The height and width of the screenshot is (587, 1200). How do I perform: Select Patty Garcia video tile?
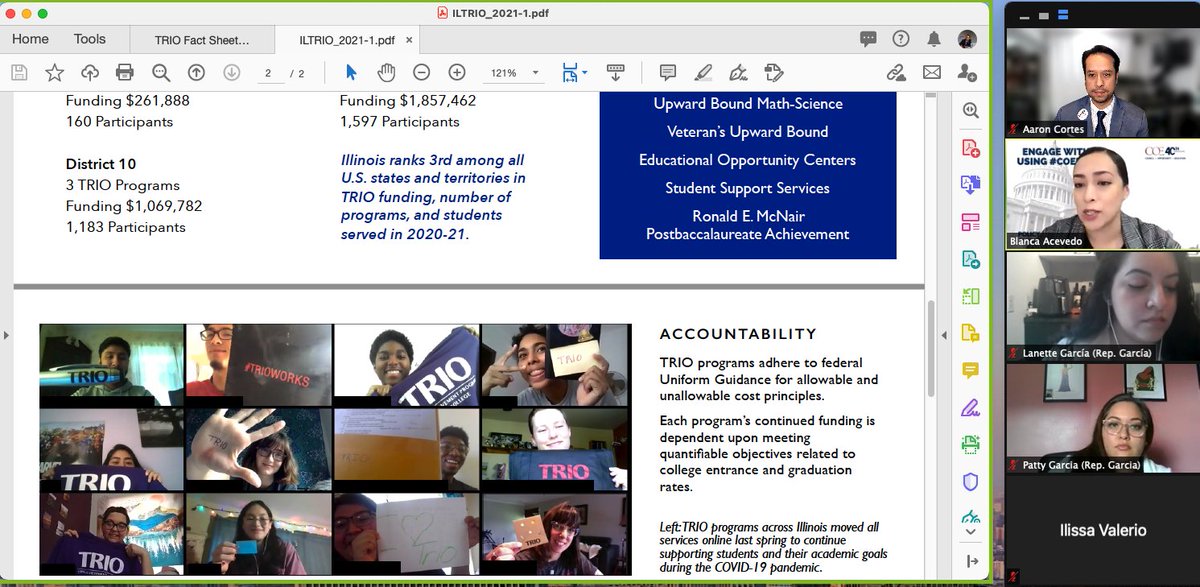point(1103,418)
